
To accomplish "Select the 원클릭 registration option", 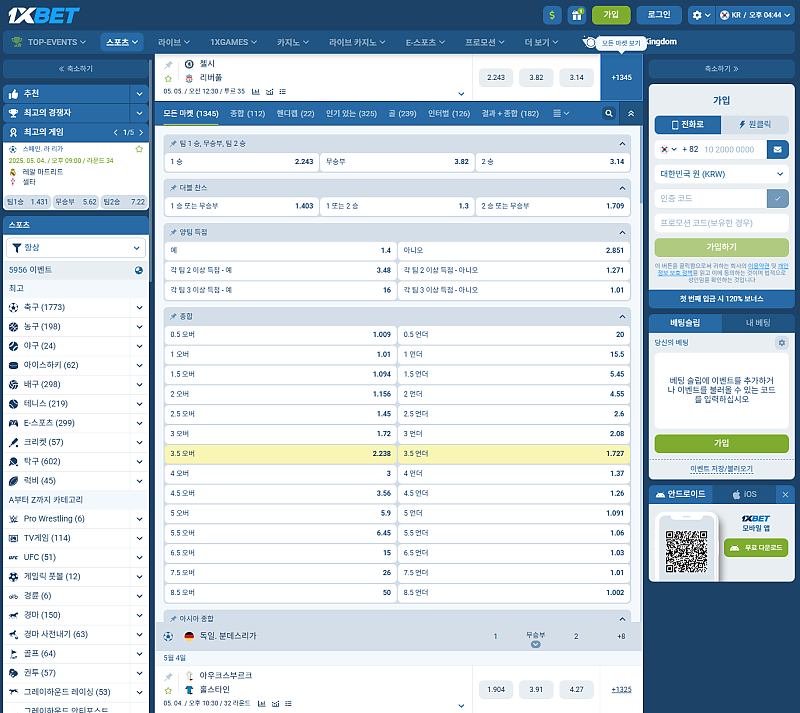I will 754,124.
